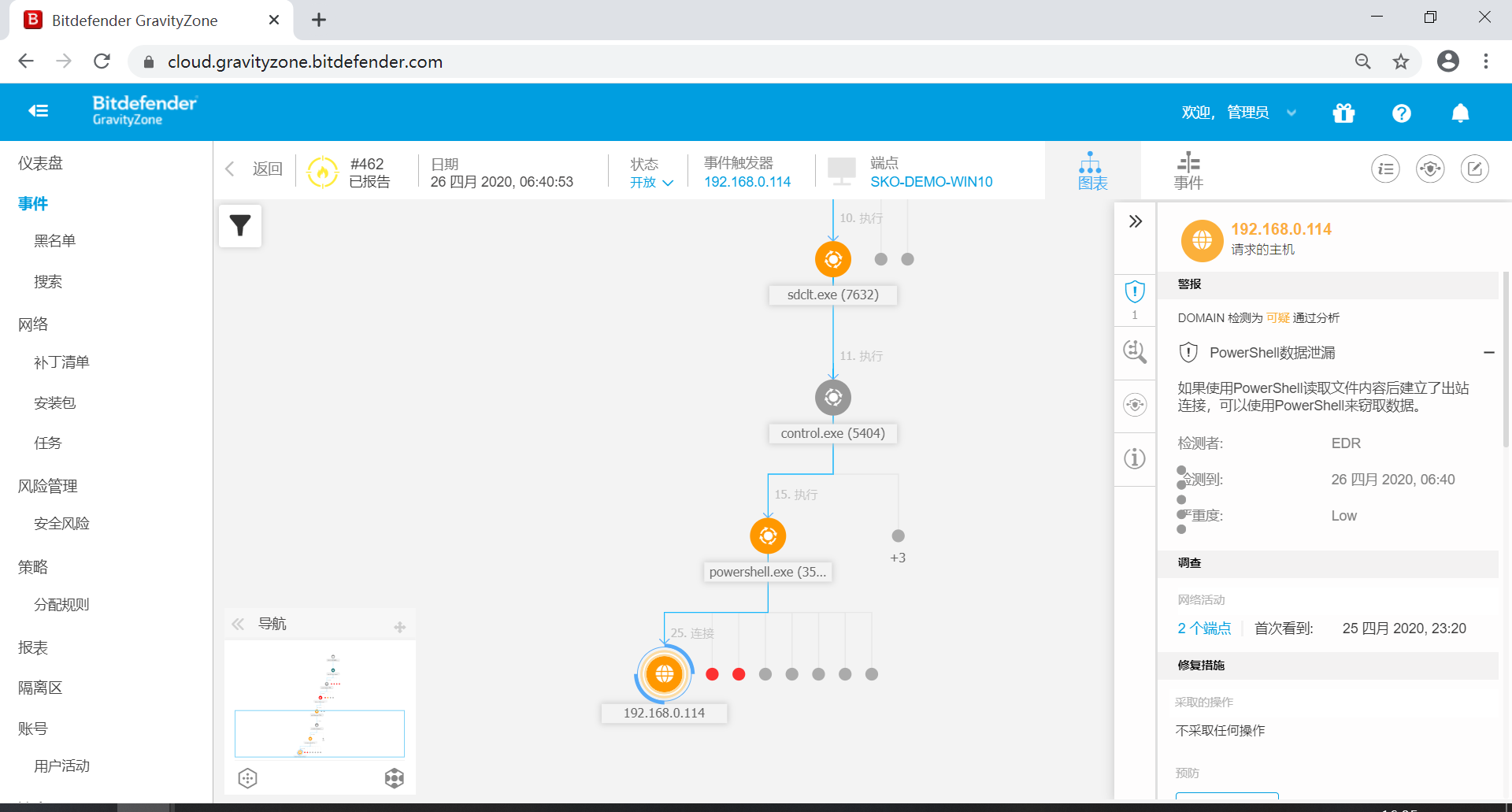Open the remediation target icon in side strip
This screenshot has height=812, width=1512.
[x=1135, y=405]
